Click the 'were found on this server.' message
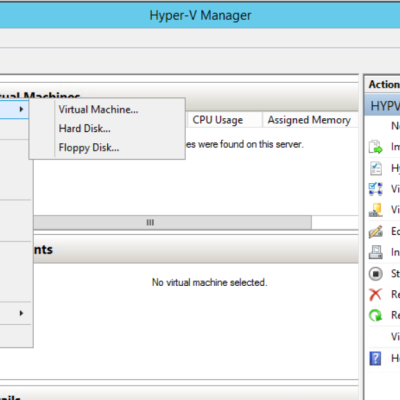This screenshot has height=400, width=400. click(x=250, y=144)
